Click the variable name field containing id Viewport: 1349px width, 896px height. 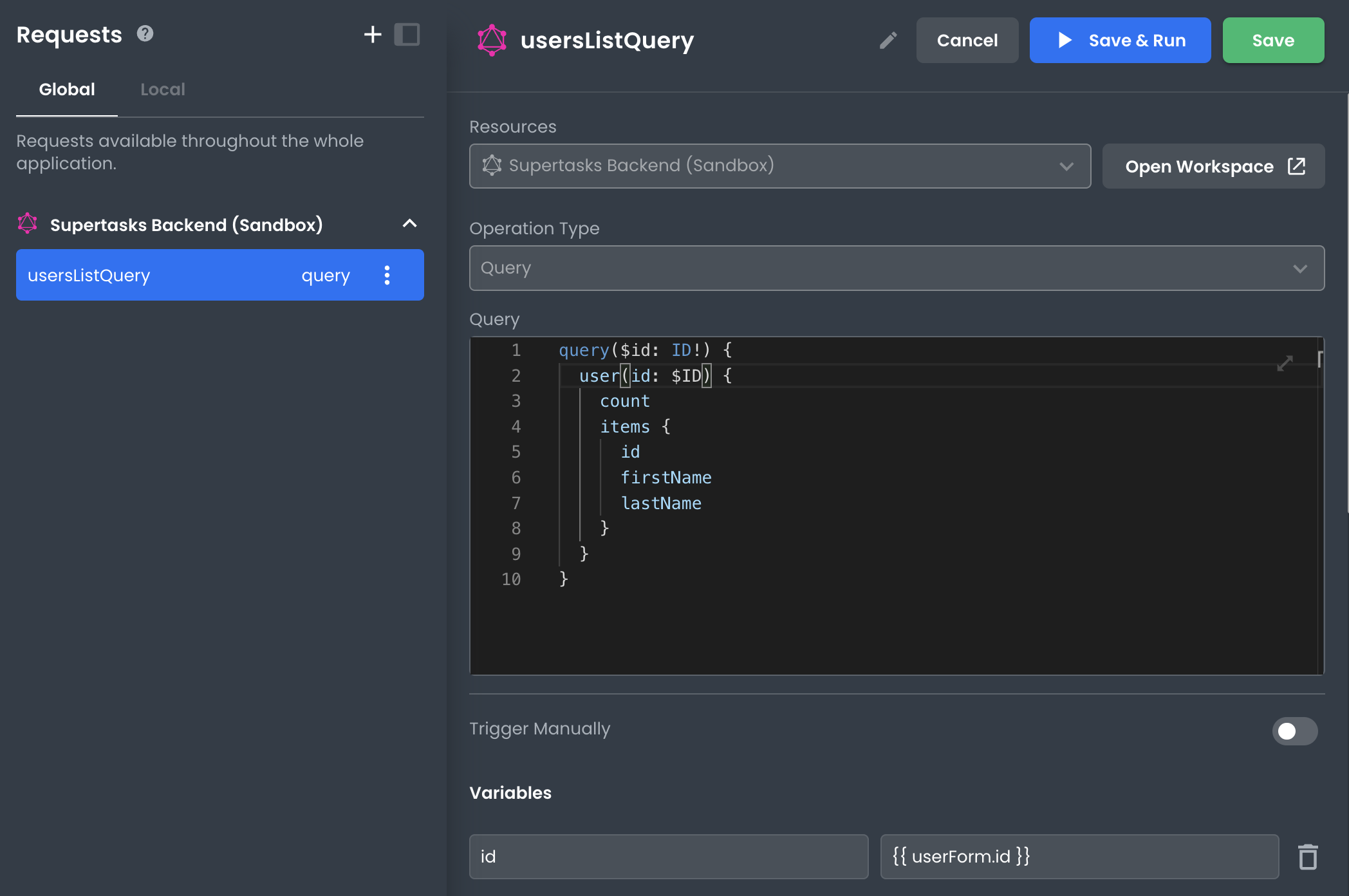click(668, 857)
